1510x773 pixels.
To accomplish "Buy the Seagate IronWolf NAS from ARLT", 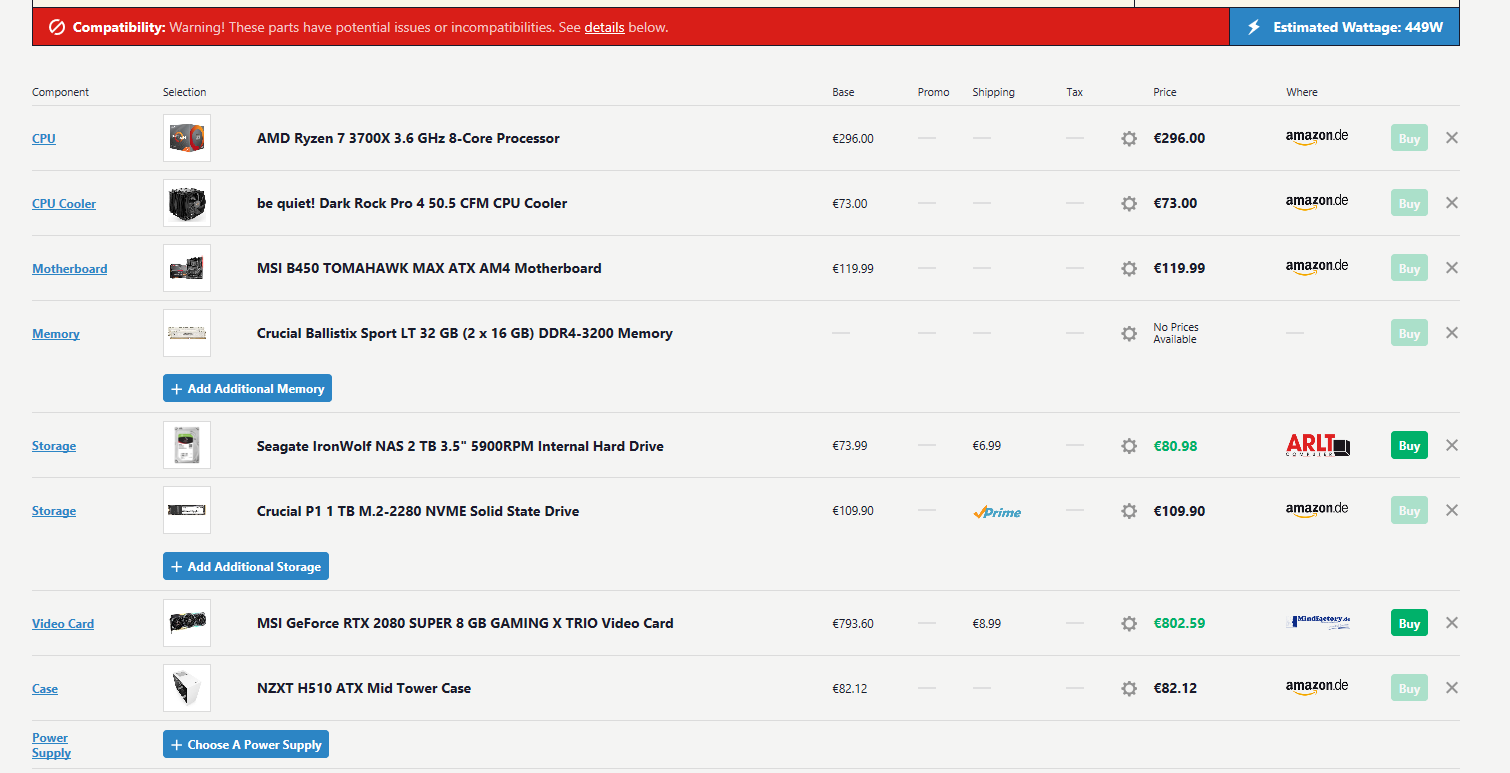I will tap(1409, 445).
